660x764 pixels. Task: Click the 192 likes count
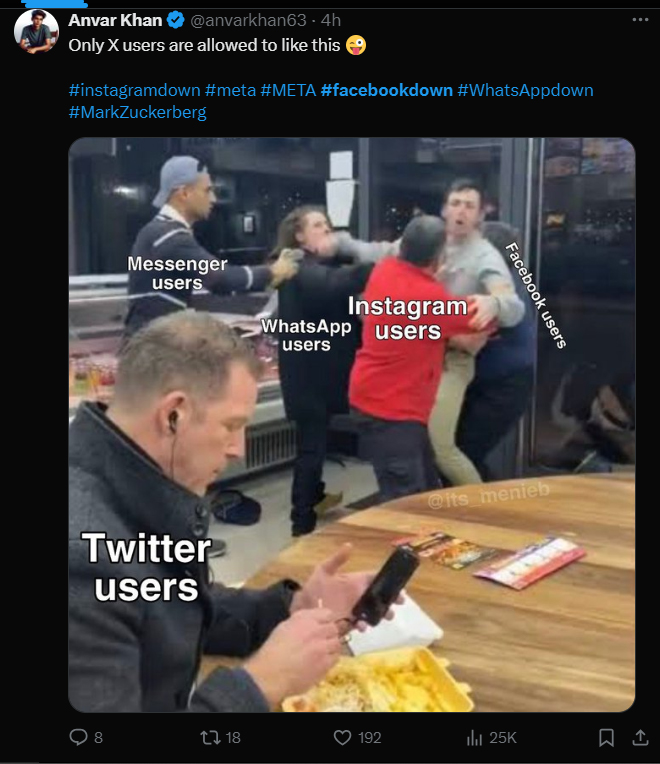tap(369, 738)
